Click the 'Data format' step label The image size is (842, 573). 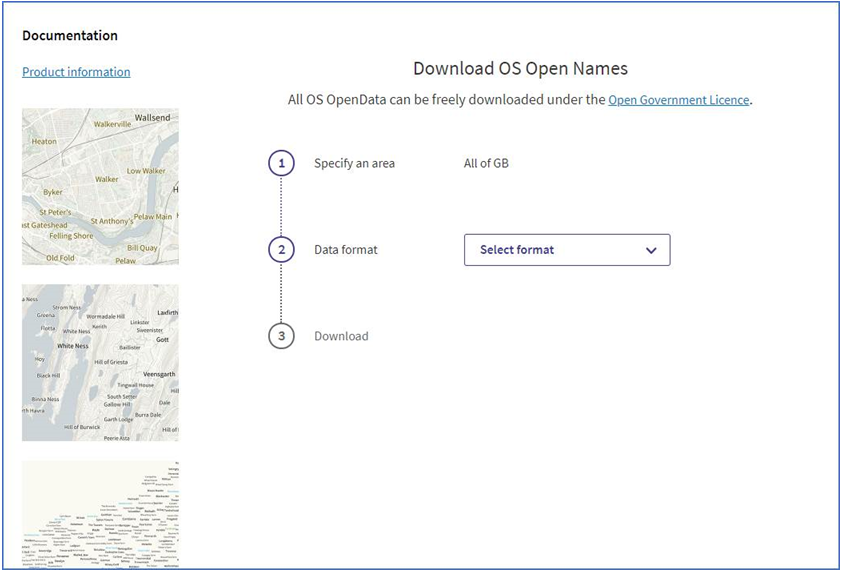[346, 250]
